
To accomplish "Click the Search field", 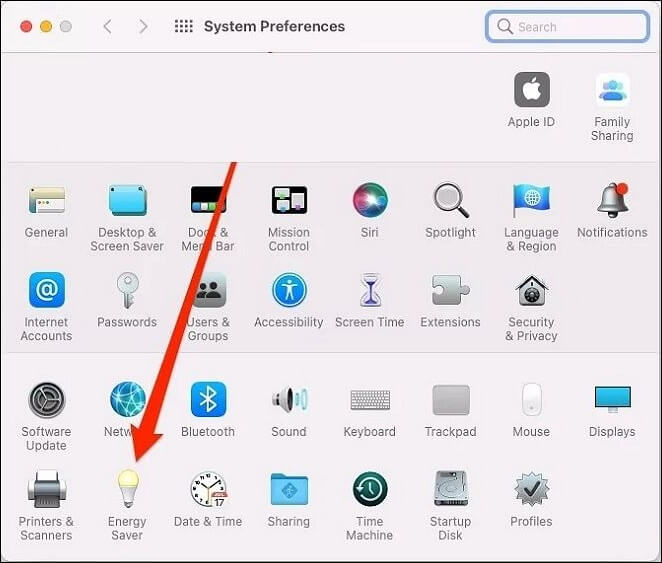I will (x=567, y=27).
